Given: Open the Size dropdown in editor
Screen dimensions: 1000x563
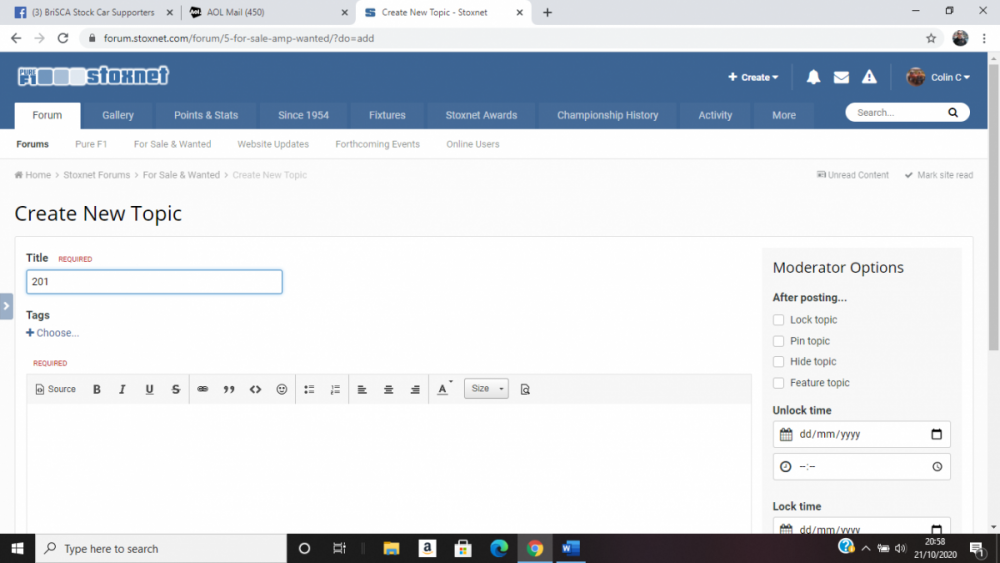Looking at the screenshot, I should pos(487,389).
